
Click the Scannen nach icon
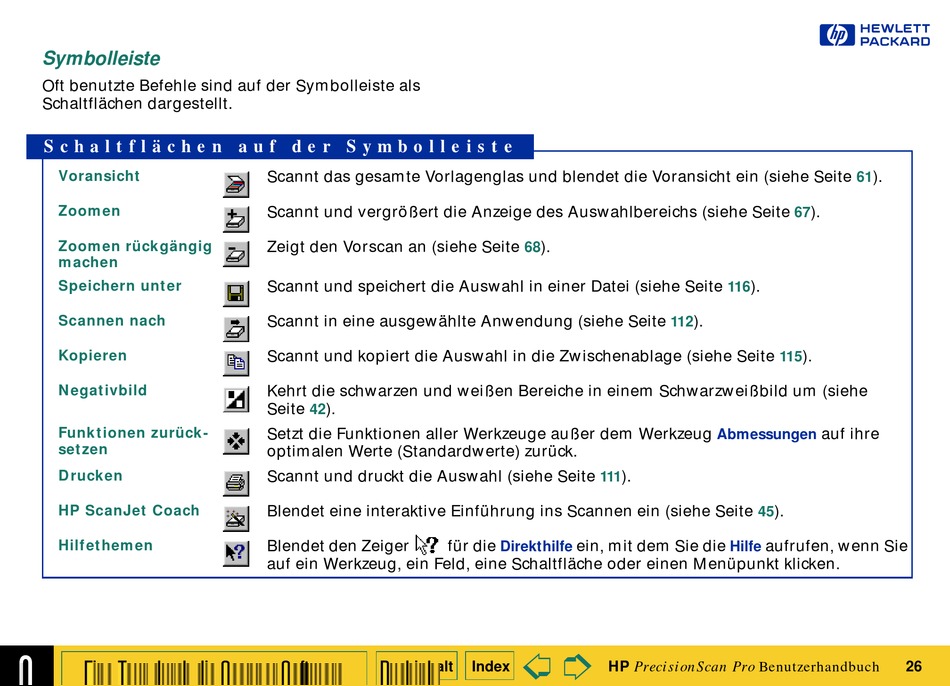[236, 329]
